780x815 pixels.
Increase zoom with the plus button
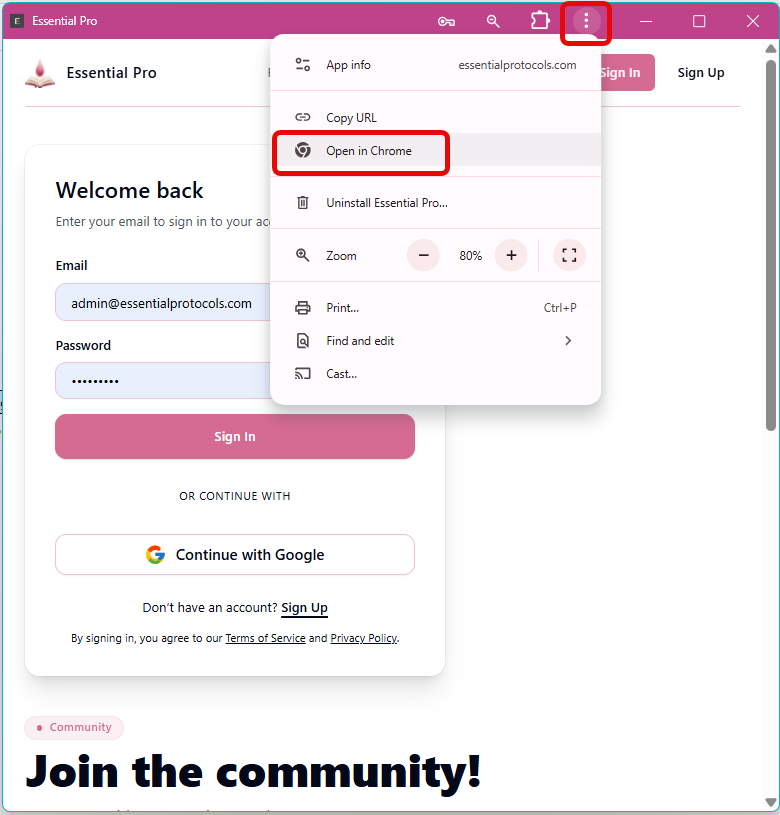click(x=511, y=255)
